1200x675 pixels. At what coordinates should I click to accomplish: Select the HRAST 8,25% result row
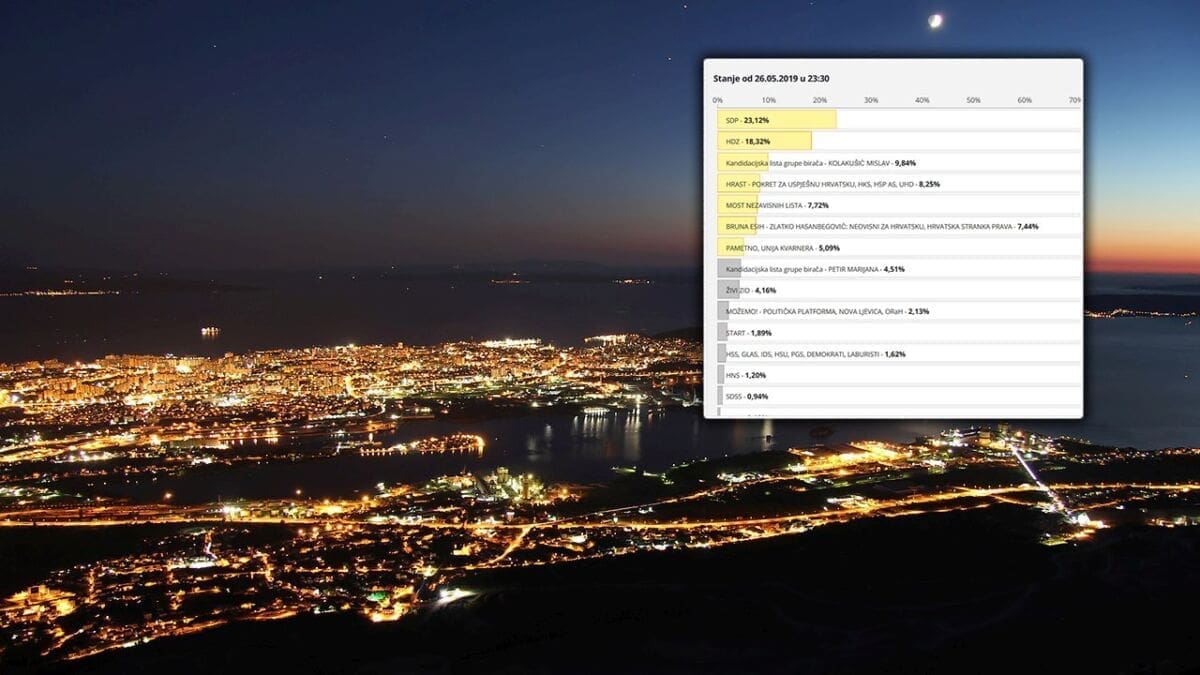[x=832, y=184]
